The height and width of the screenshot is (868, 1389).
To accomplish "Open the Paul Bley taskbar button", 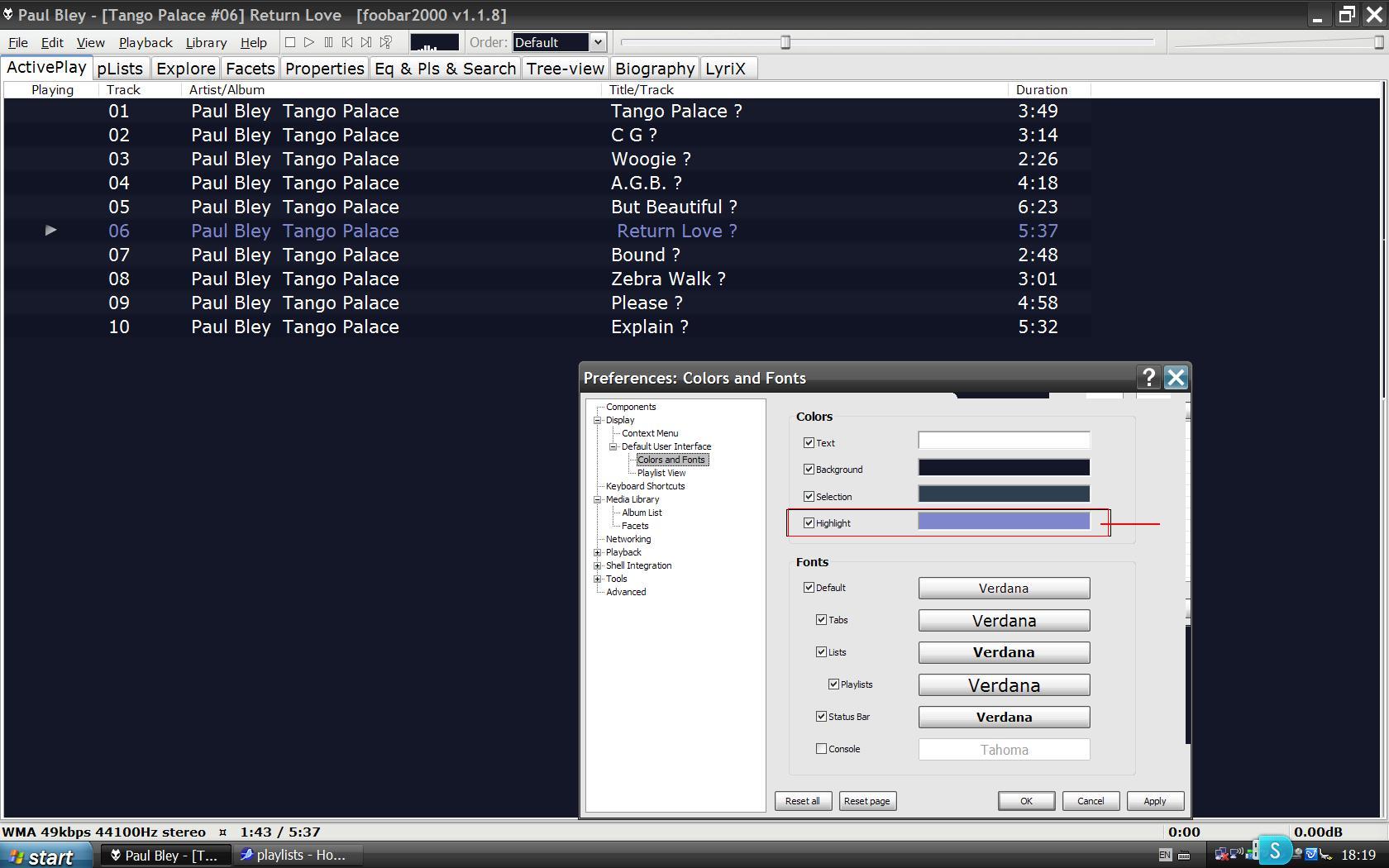I will click(165, 856).
